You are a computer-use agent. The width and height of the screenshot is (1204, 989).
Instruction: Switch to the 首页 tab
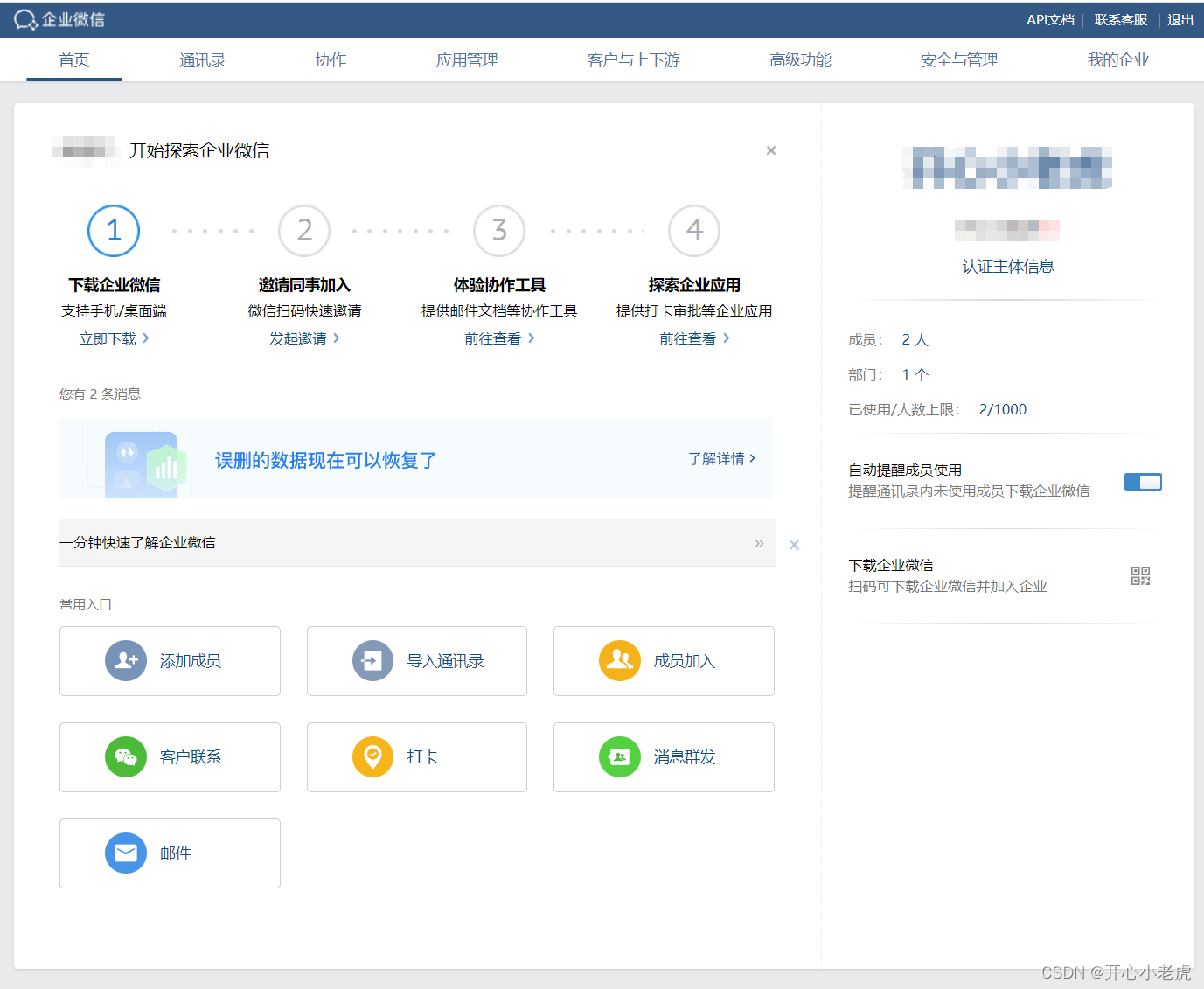pos(74,59)
